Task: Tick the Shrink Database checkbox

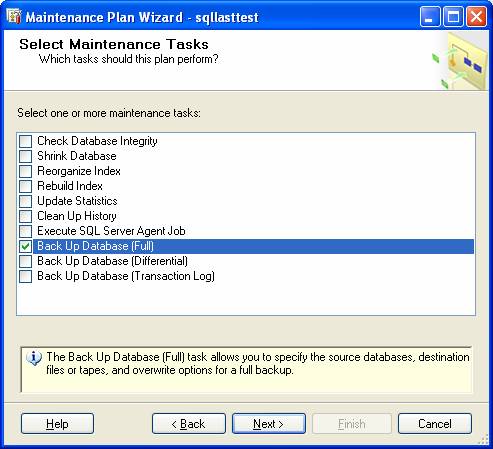Action: click(25, 156)
